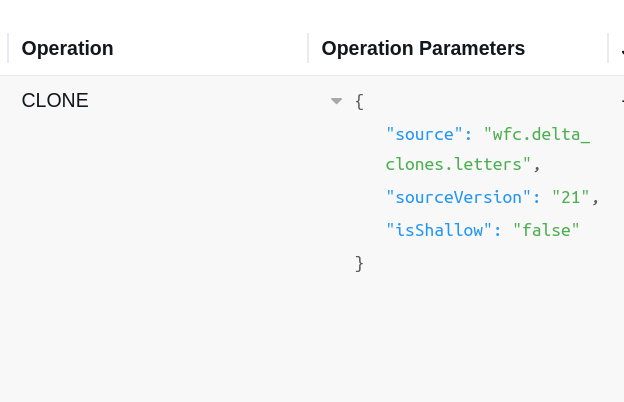This screenshot has width=624, height=402.
Task: Click the empty area below CLONE cell
Action: [x=150, y=250]
